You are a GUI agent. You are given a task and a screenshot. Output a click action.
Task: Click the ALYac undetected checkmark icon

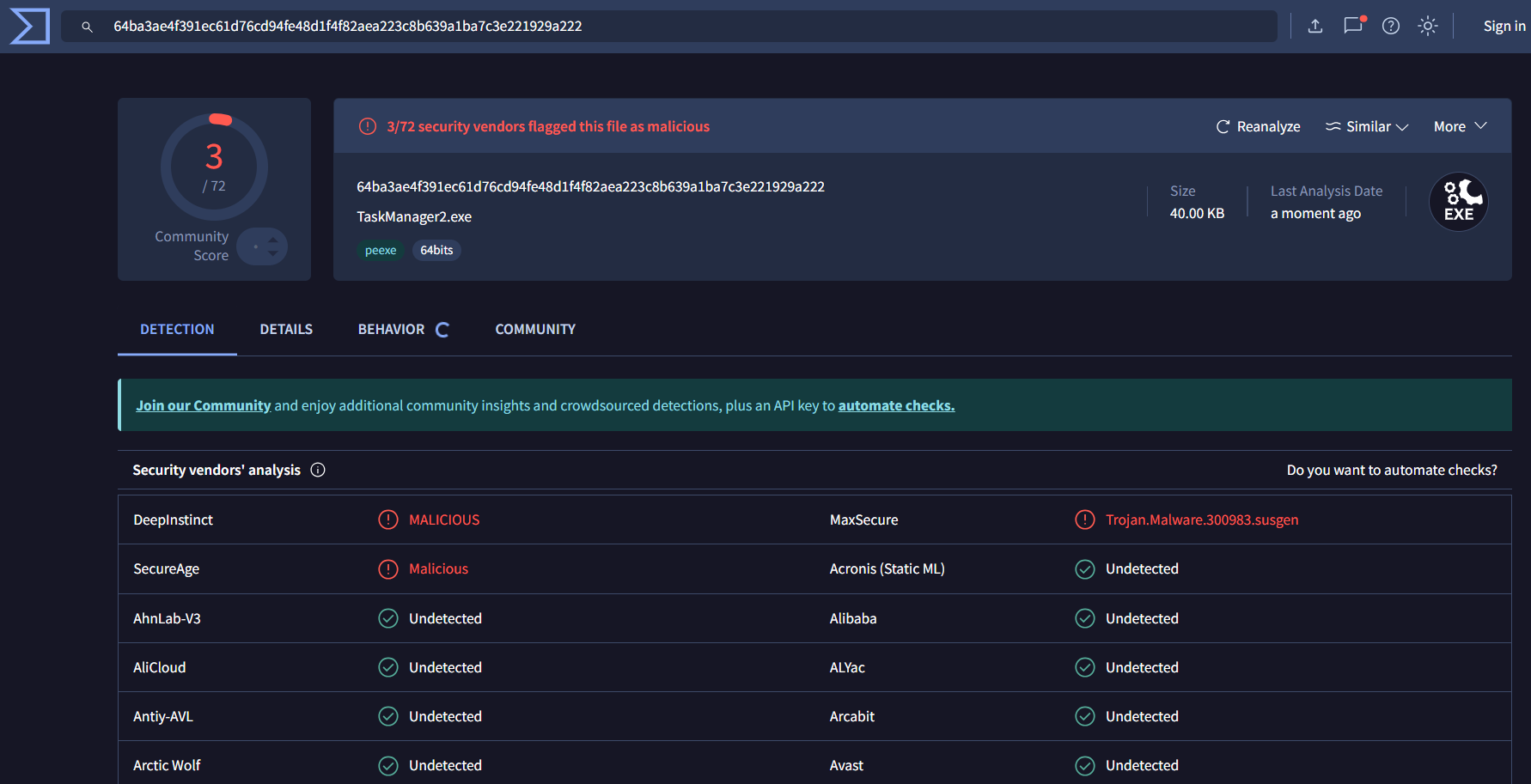pos(1085,667)
